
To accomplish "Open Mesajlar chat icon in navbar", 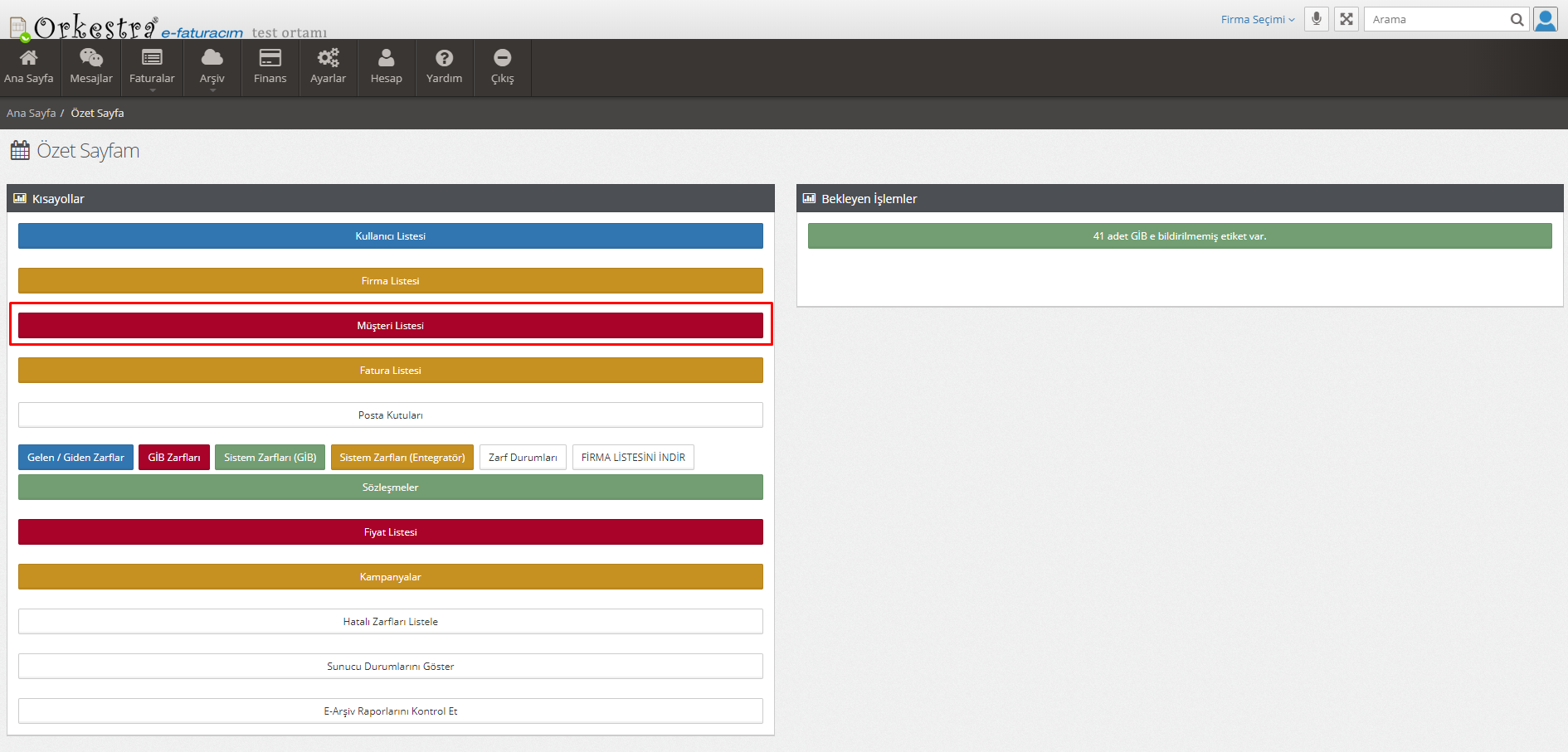I will (91, 58).
